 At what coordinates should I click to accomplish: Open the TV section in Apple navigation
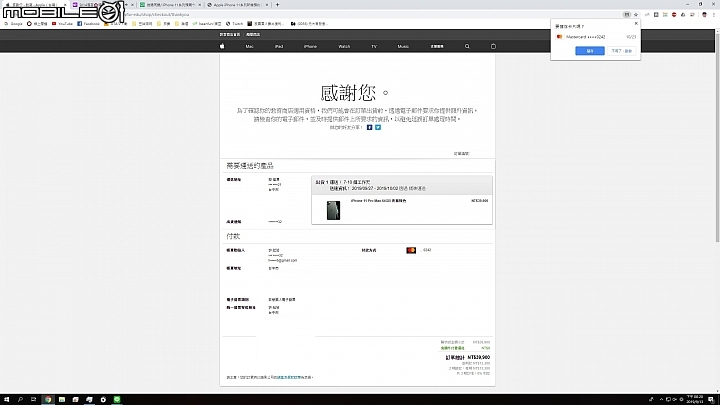374,46
